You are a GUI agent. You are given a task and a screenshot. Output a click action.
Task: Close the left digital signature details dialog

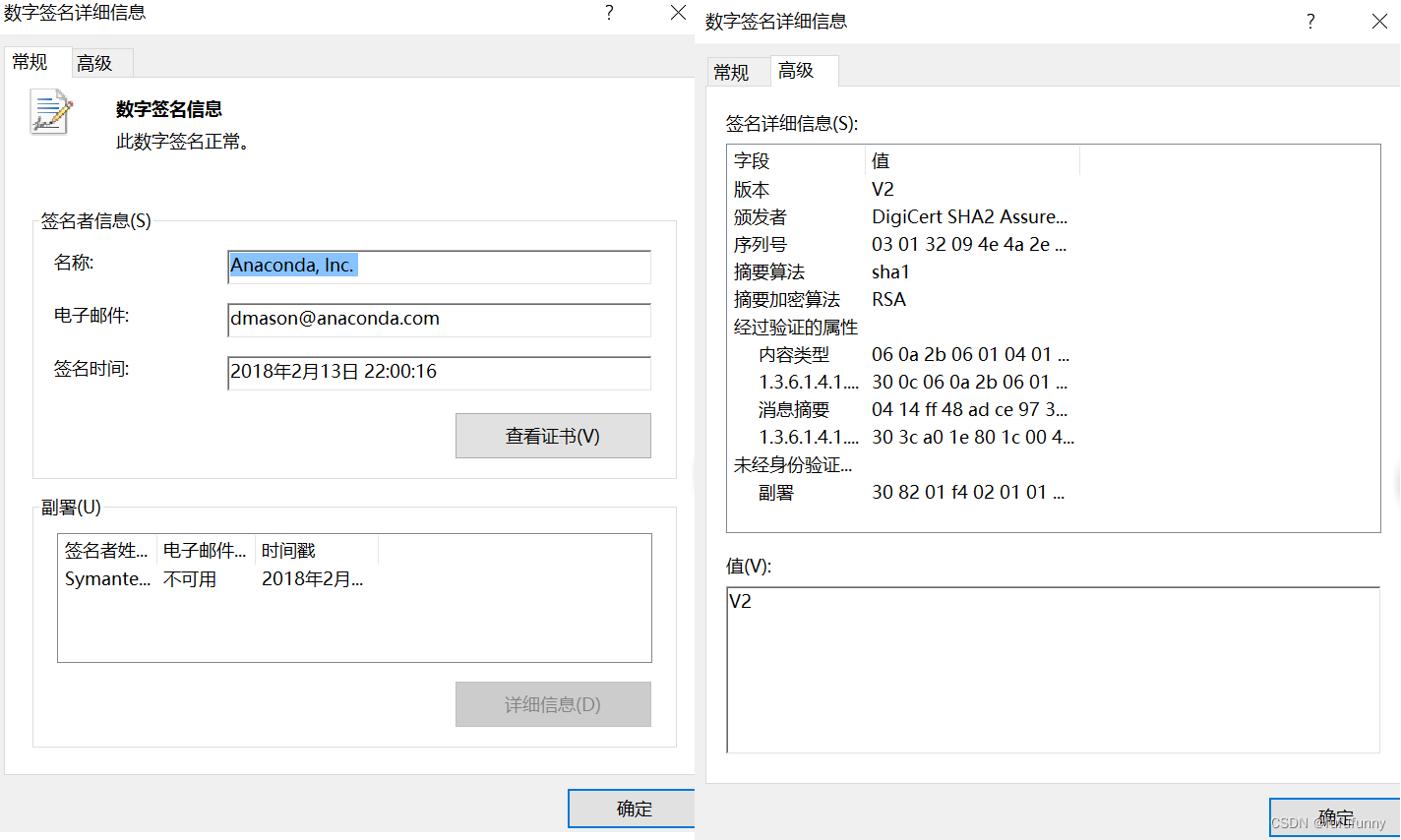pos(678,13)
